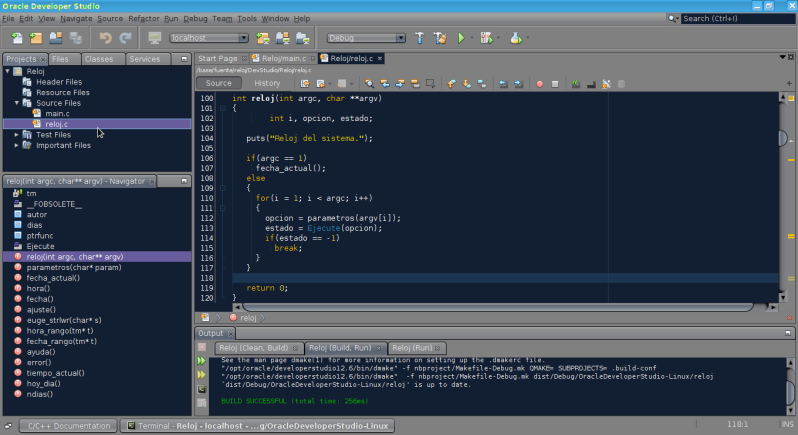Open the Debug configuration dropdown
Image resolution: width=798 pixels, height=435 pixels.
point(366,38)
